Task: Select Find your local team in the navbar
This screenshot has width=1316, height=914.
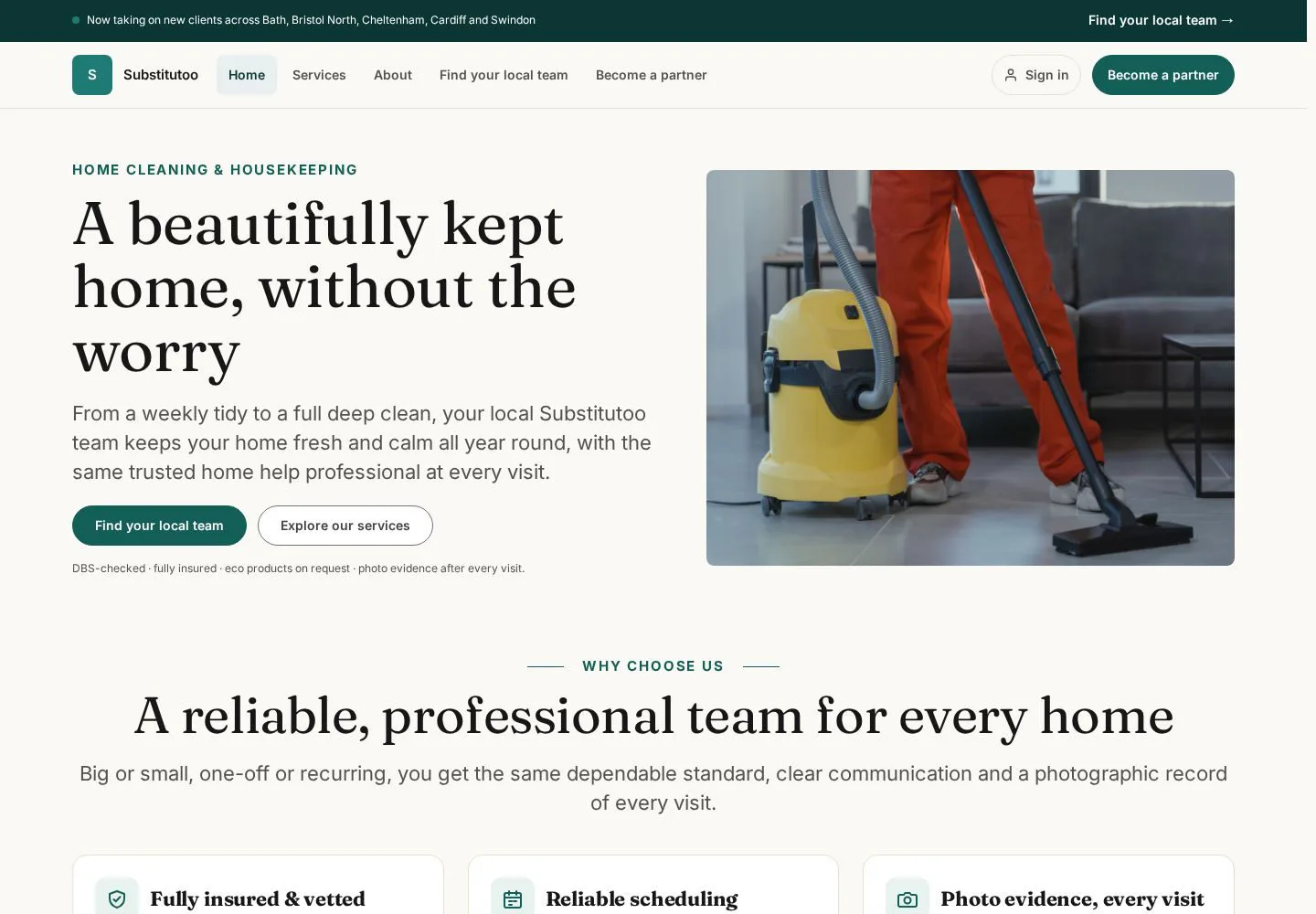Action: (504, 75)
